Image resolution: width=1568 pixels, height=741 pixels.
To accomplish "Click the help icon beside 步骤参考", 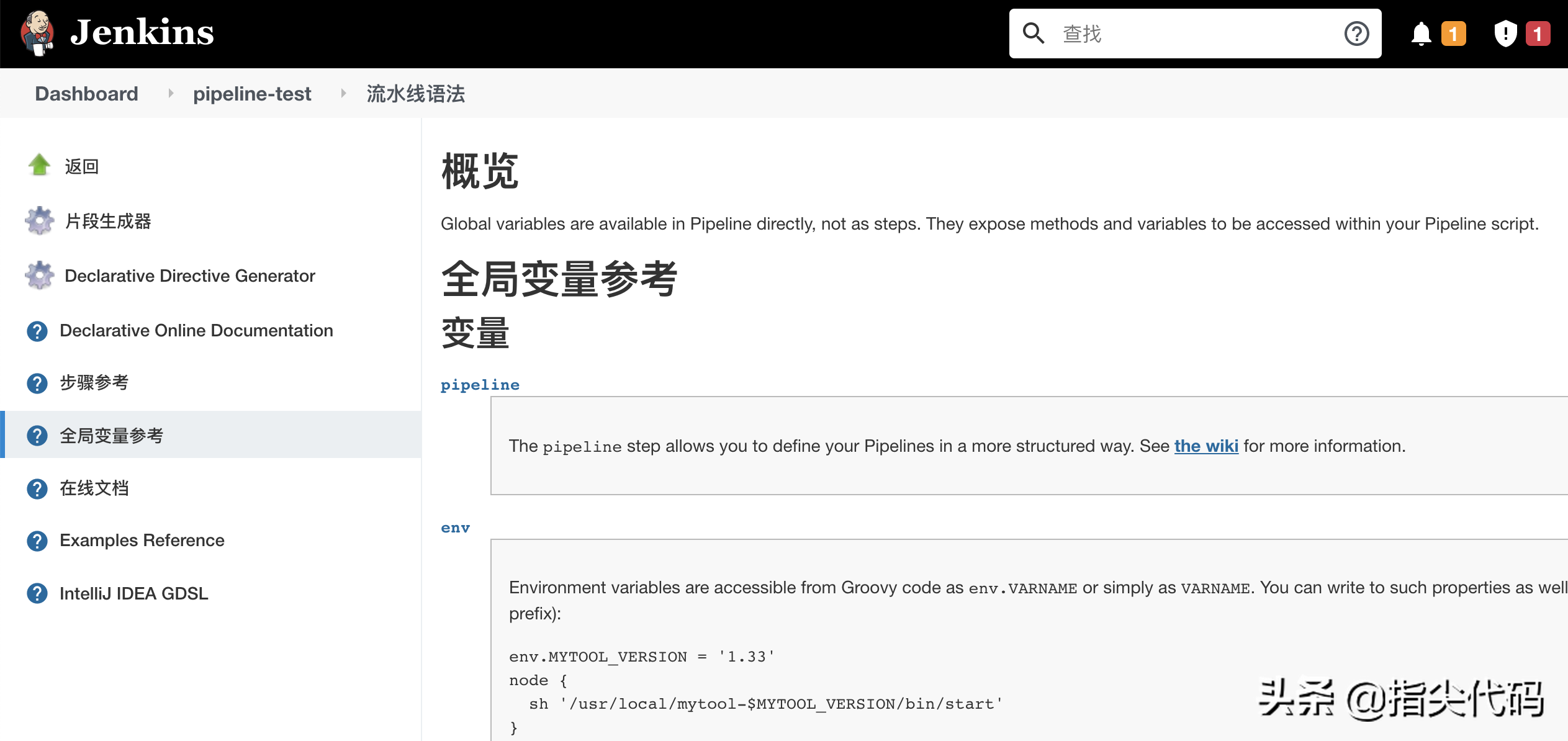I will pyautogui.click(x=37, y=383).
